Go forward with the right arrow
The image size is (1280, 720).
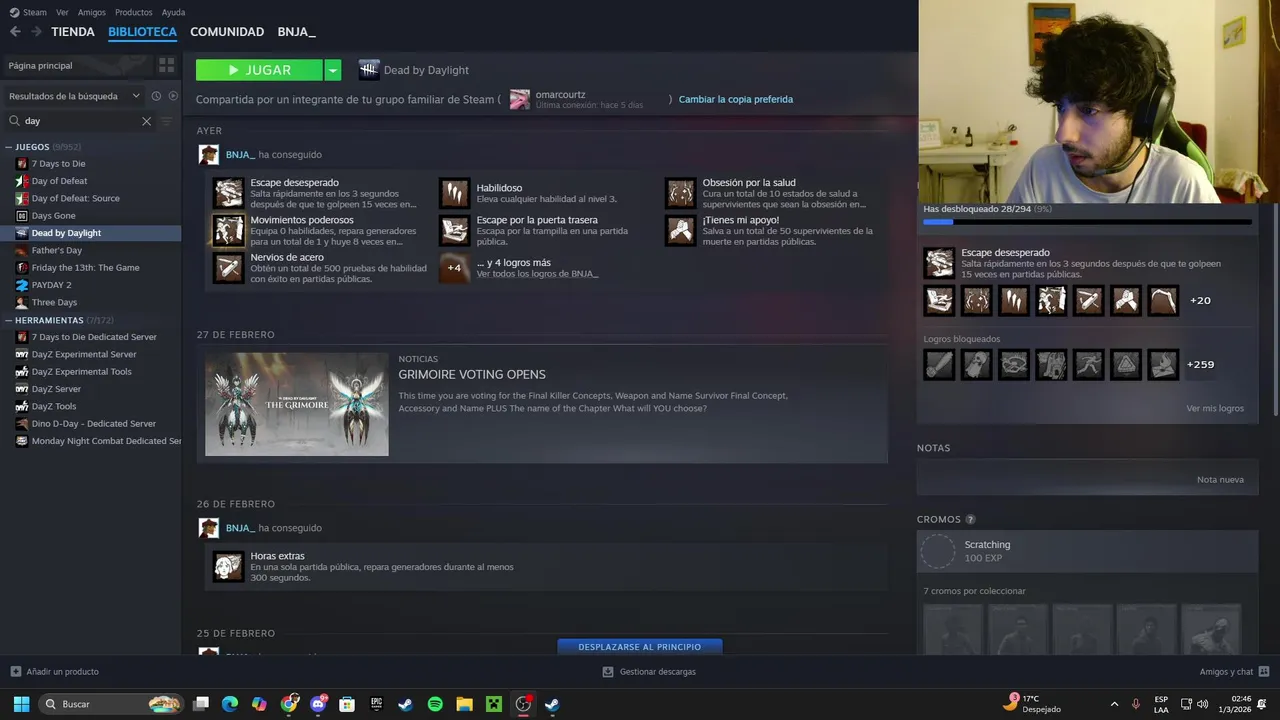36,32
